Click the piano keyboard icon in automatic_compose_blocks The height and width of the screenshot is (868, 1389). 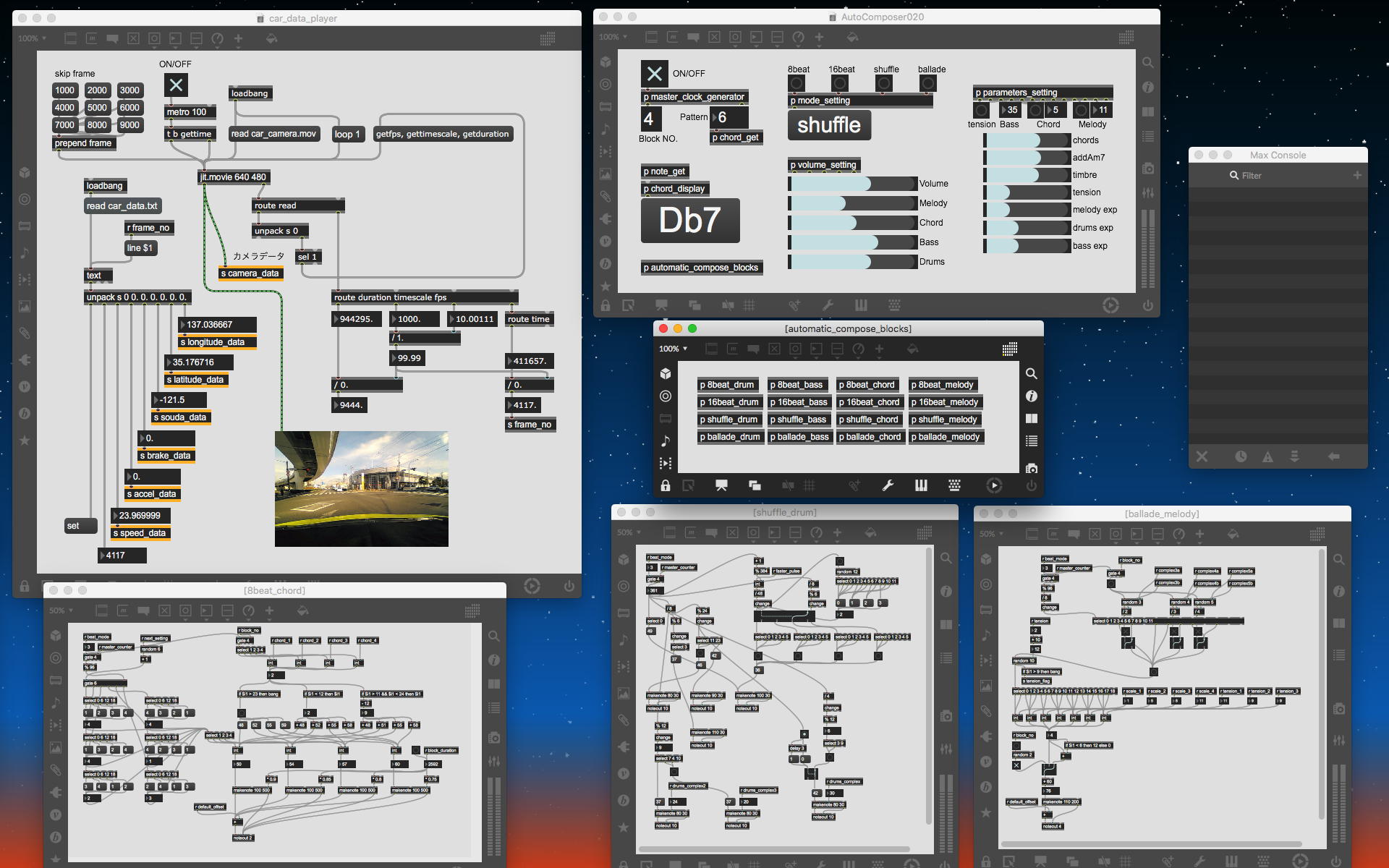(x=921, y=485)
